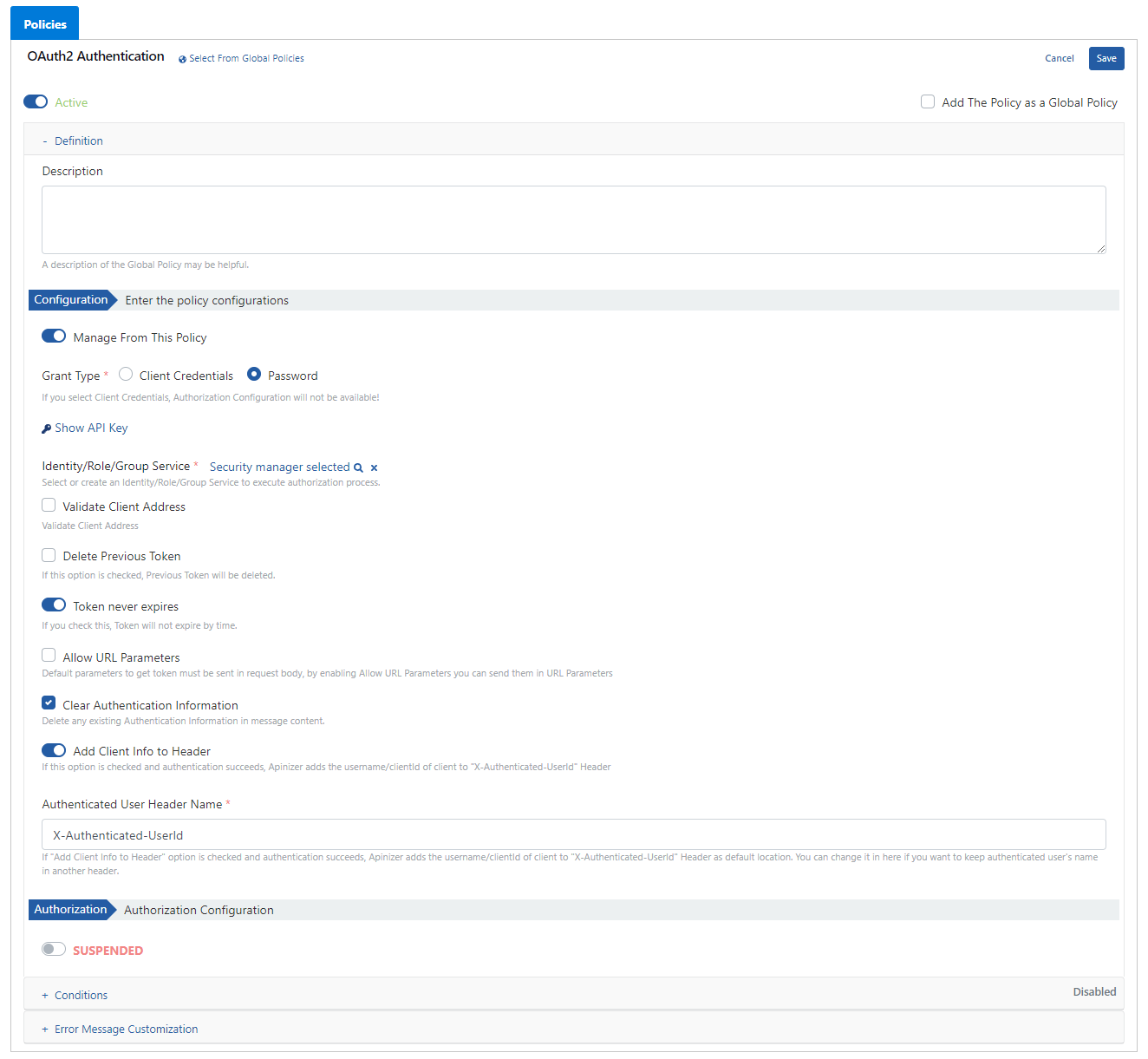1148x1059 pixels.
Task: Save the OAuth2 policy
Action: point(1106,58)
